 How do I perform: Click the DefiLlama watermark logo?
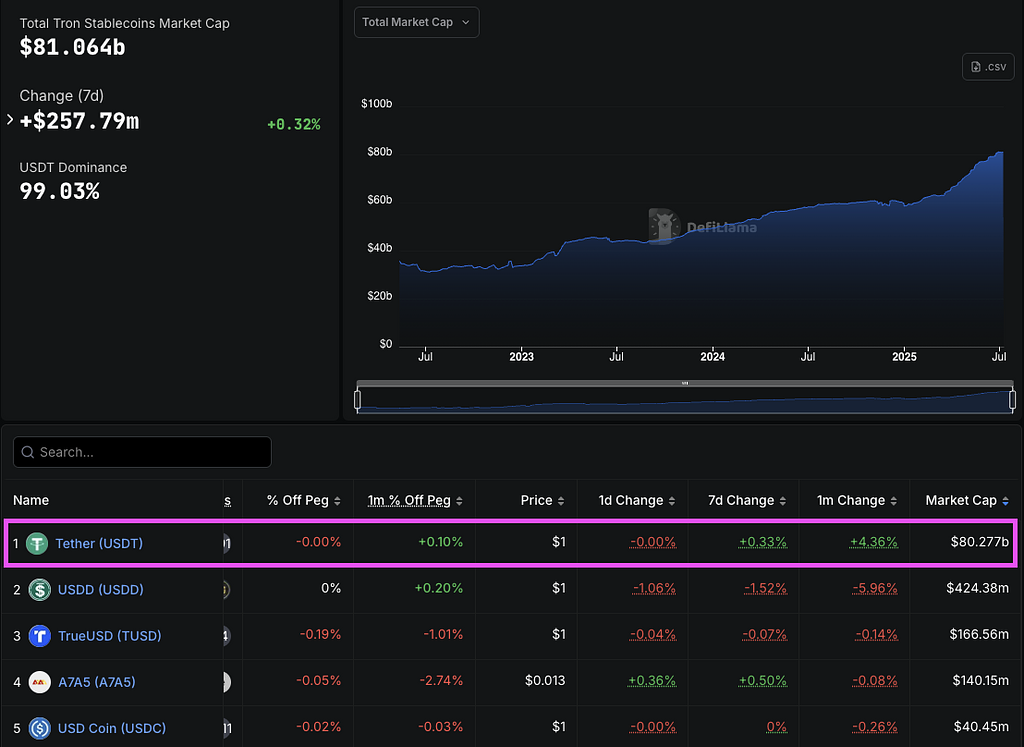[664, 226]
